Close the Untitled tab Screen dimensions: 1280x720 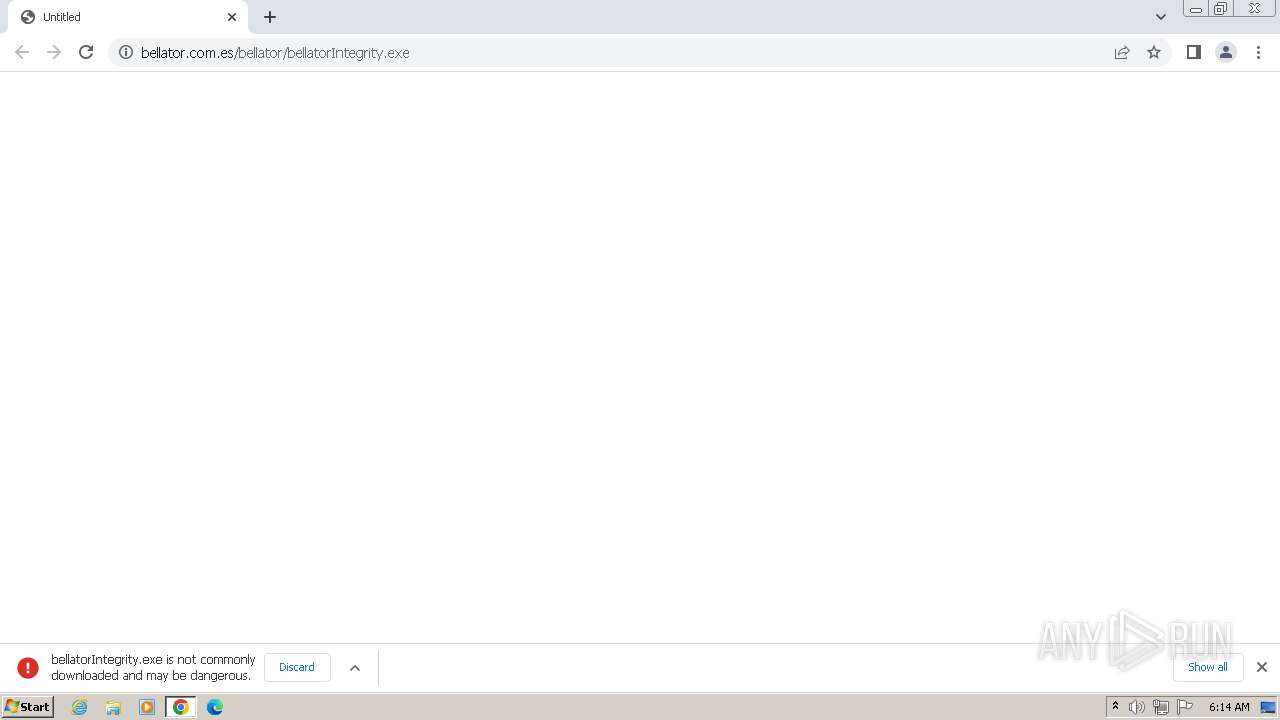232,17
